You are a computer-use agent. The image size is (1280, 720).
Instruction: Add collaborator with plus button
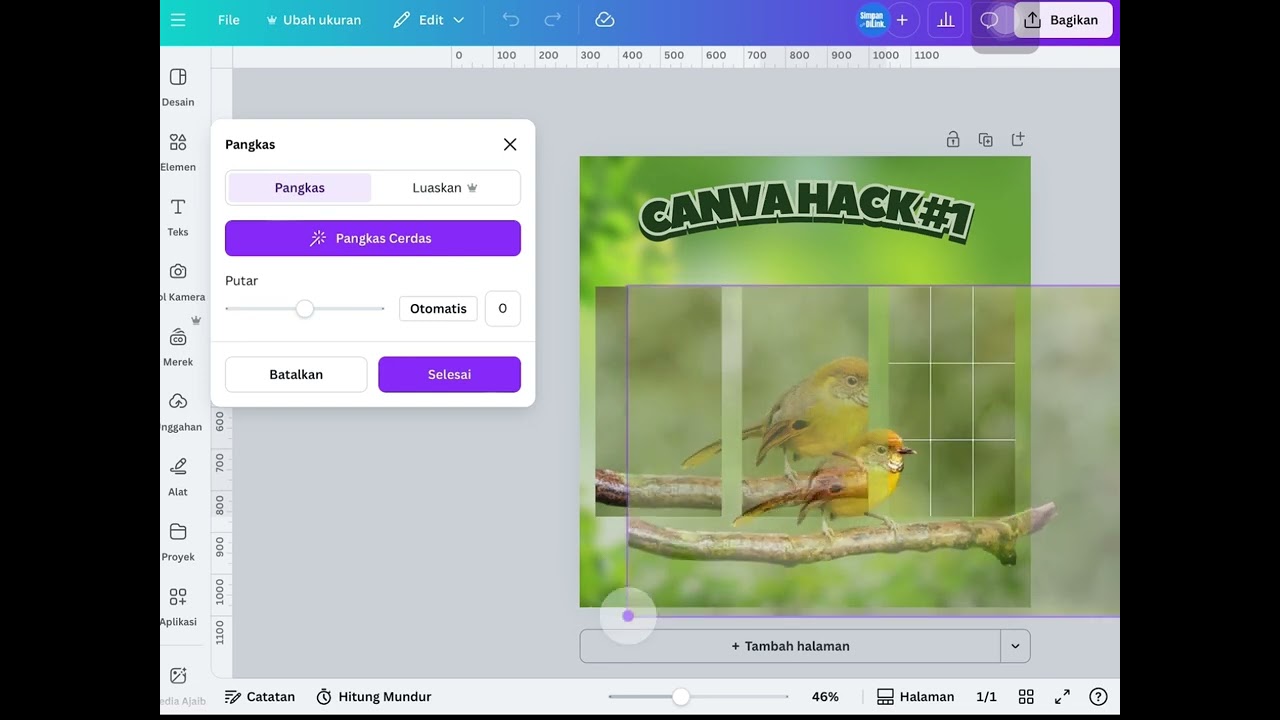902,20
